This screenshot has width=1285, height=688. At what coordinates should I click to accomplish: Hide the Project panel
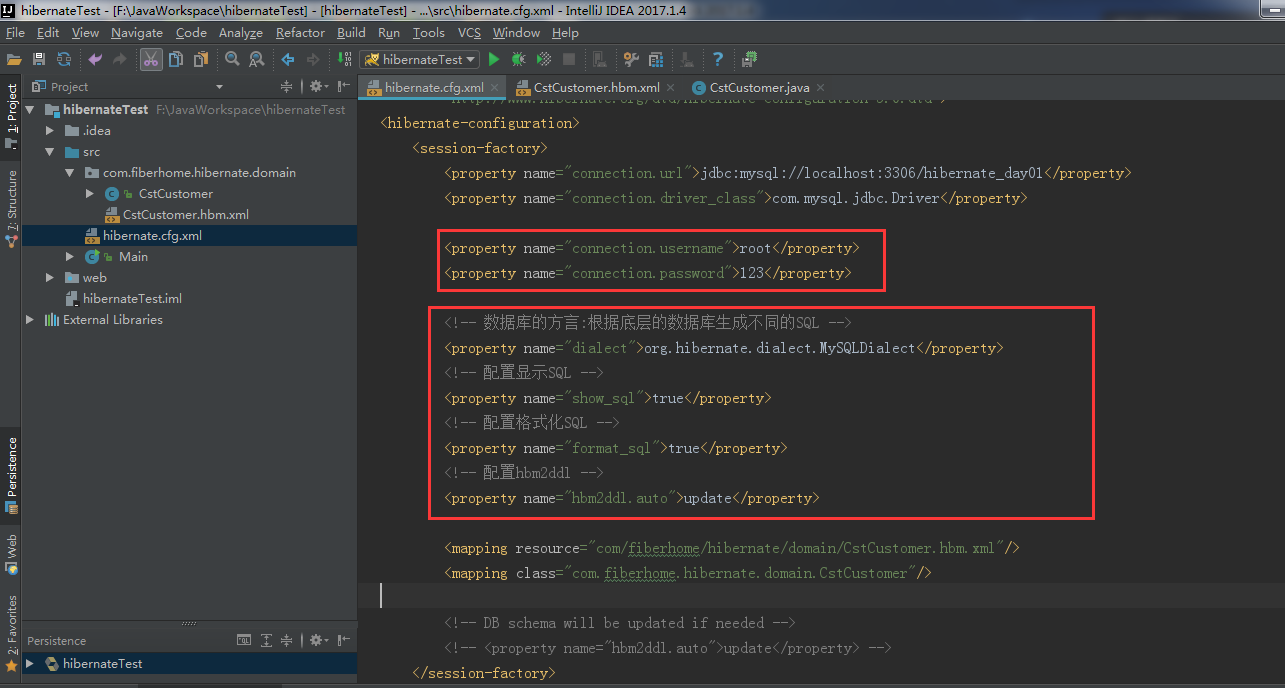(344, 87)
